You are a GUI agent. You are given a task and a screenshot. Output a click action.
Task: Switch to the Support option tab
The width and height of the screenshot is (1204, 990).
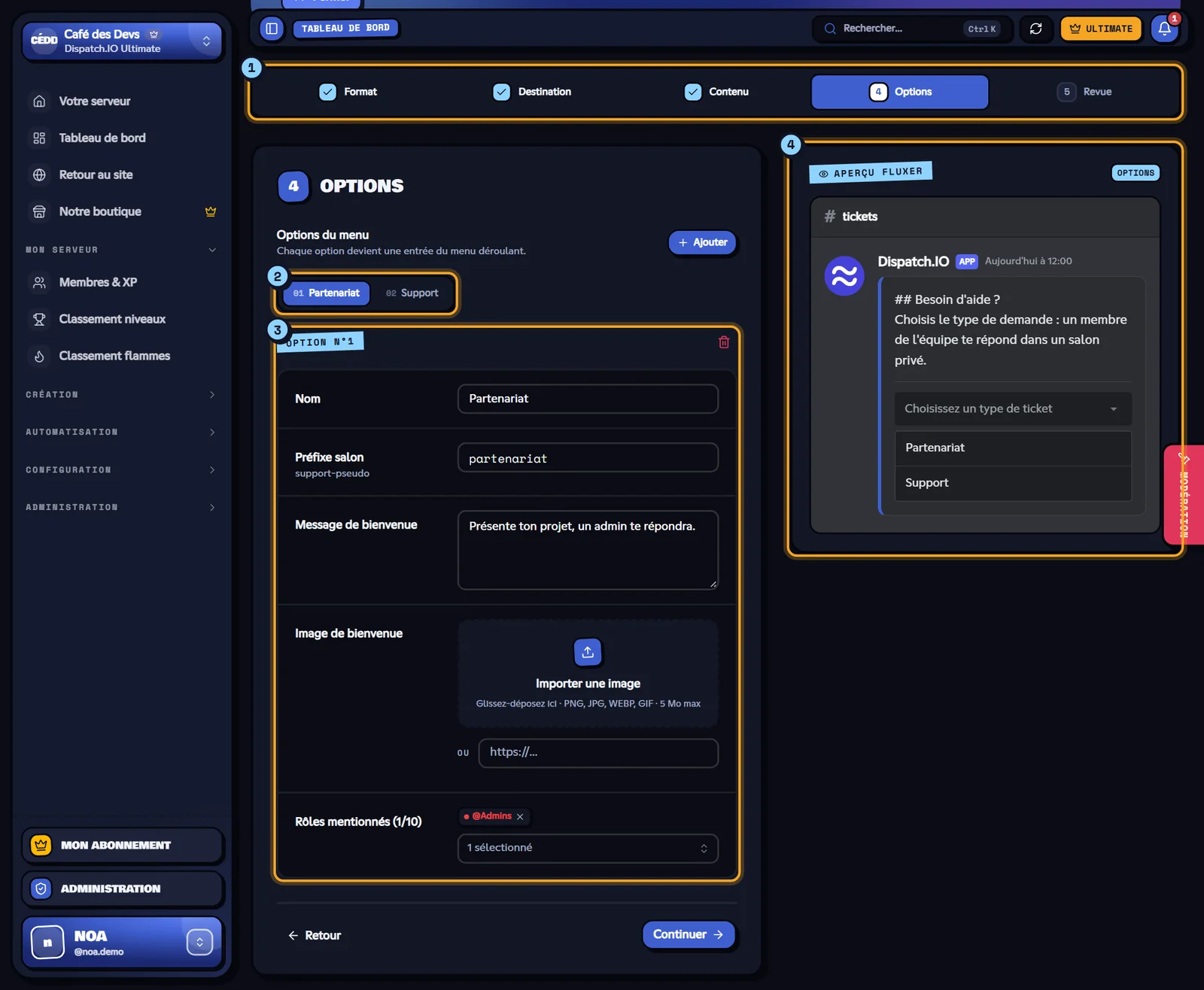(x=412, y=293)
